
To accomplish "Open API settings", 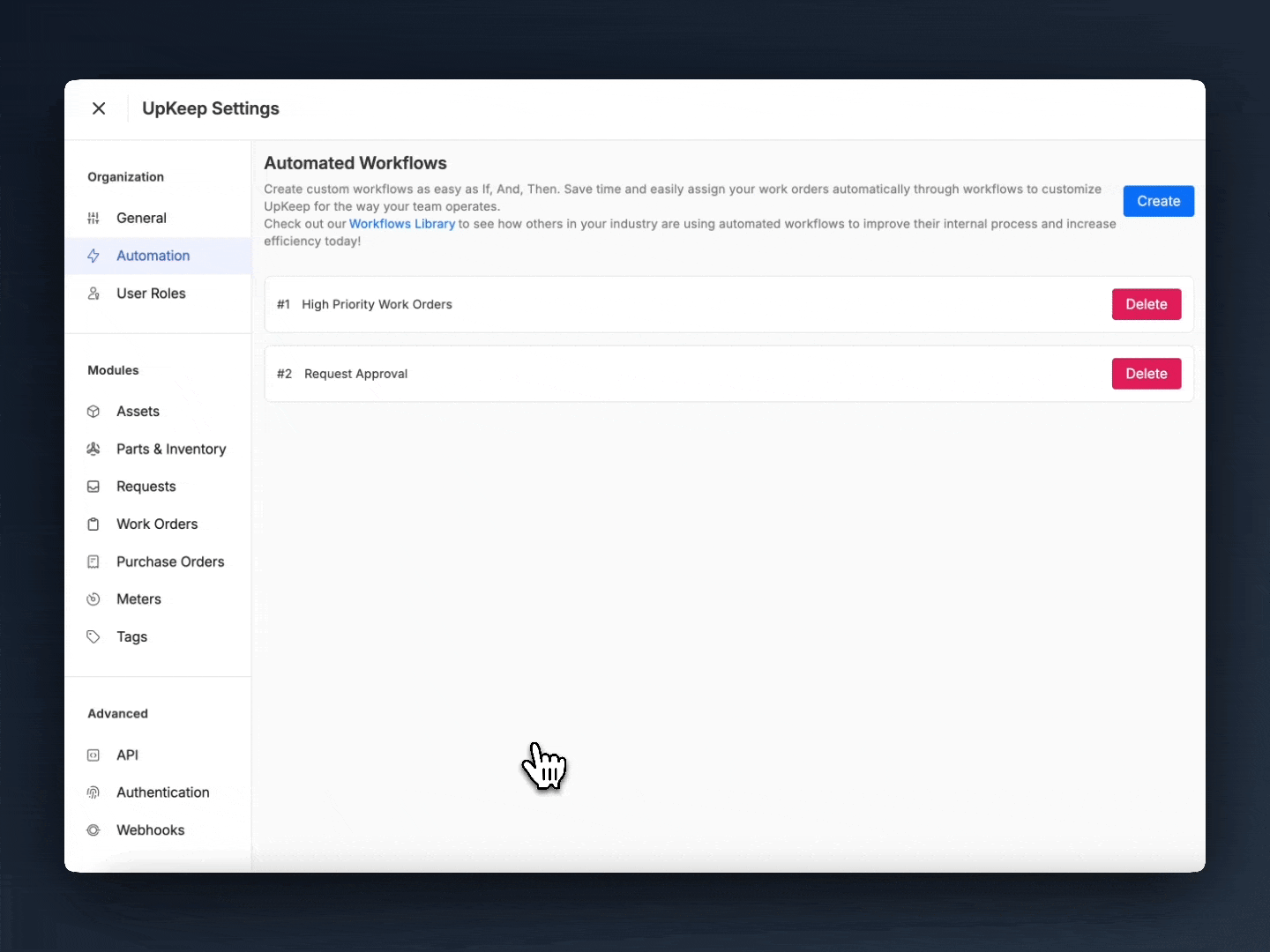I will 158,755.
